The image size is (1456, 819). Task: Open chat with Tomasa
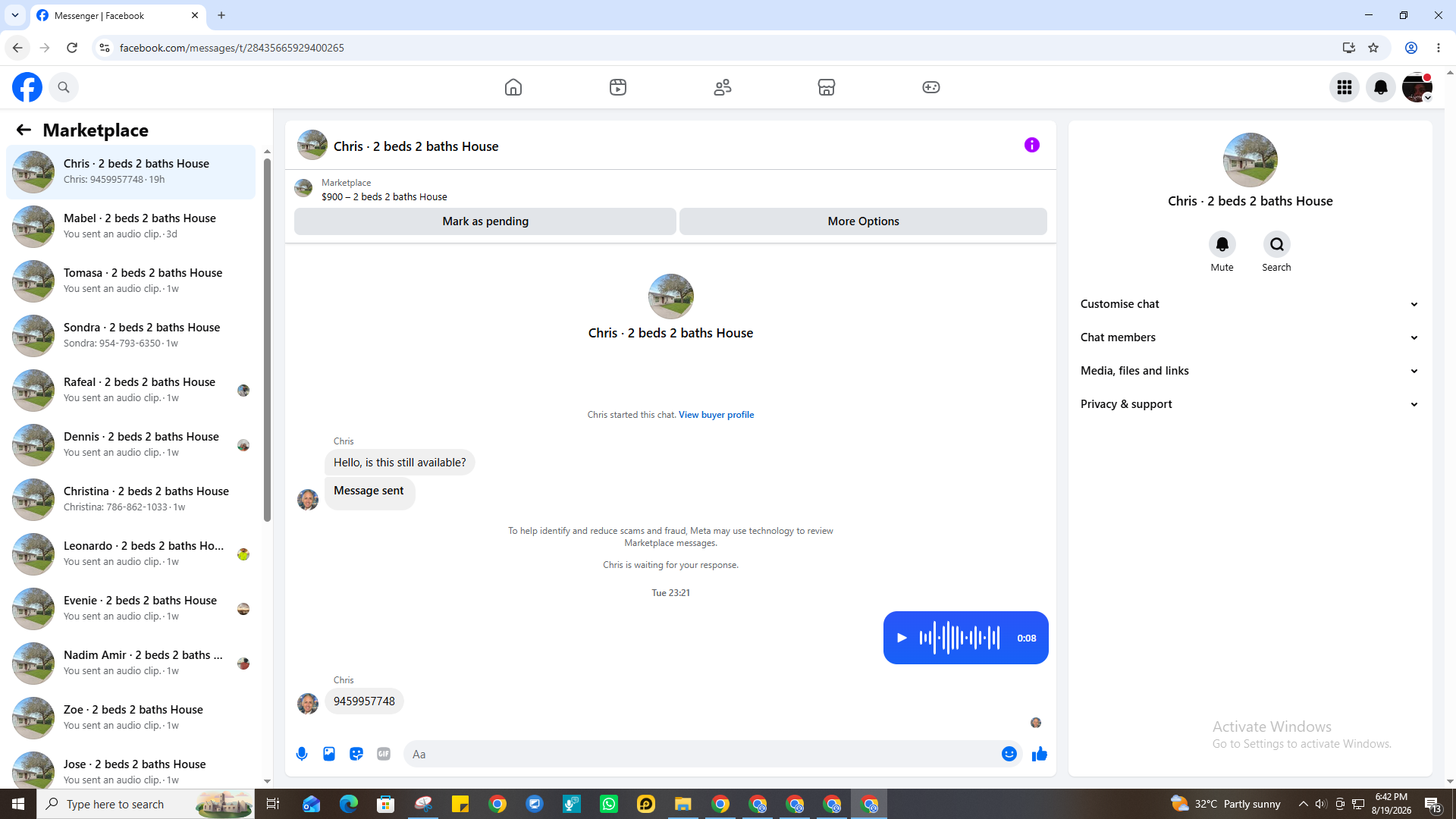pos(130,281)
